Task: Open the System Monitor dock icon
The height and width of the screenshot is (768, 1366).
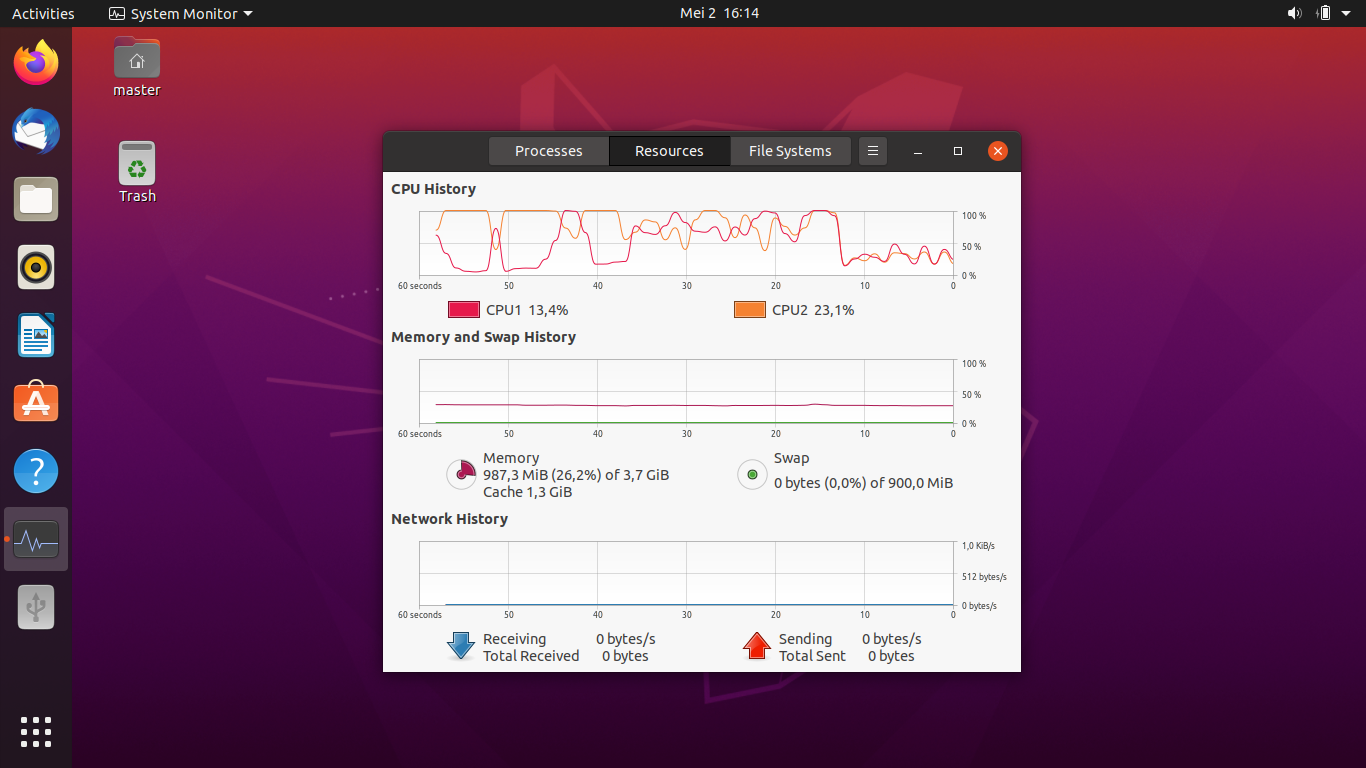Action: [35, 539]
